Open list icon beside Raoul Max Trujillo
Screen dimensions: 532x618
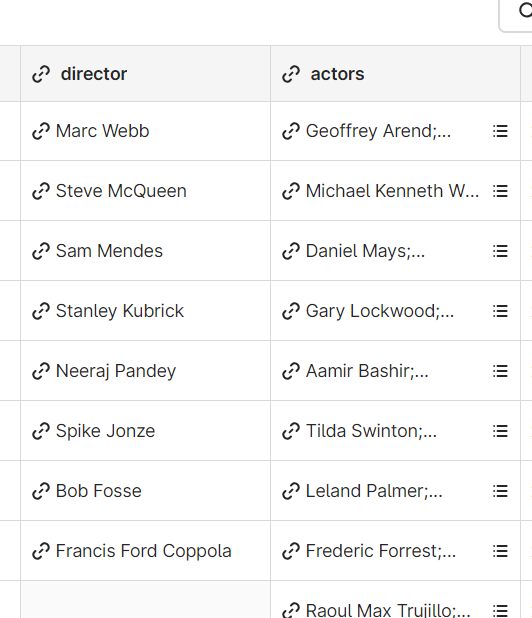[x=500, y=611]
